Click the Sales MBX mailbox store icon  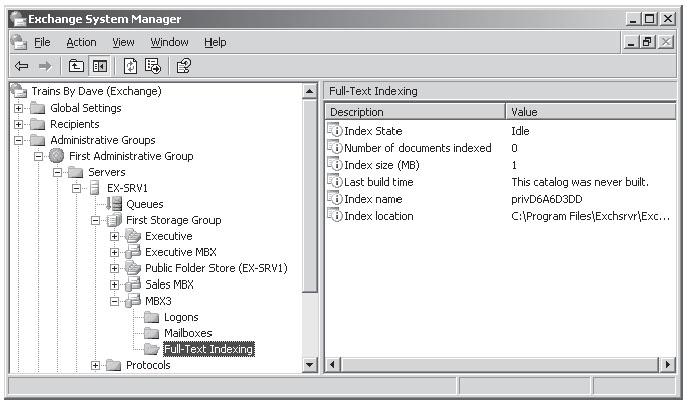coord(133,284)
